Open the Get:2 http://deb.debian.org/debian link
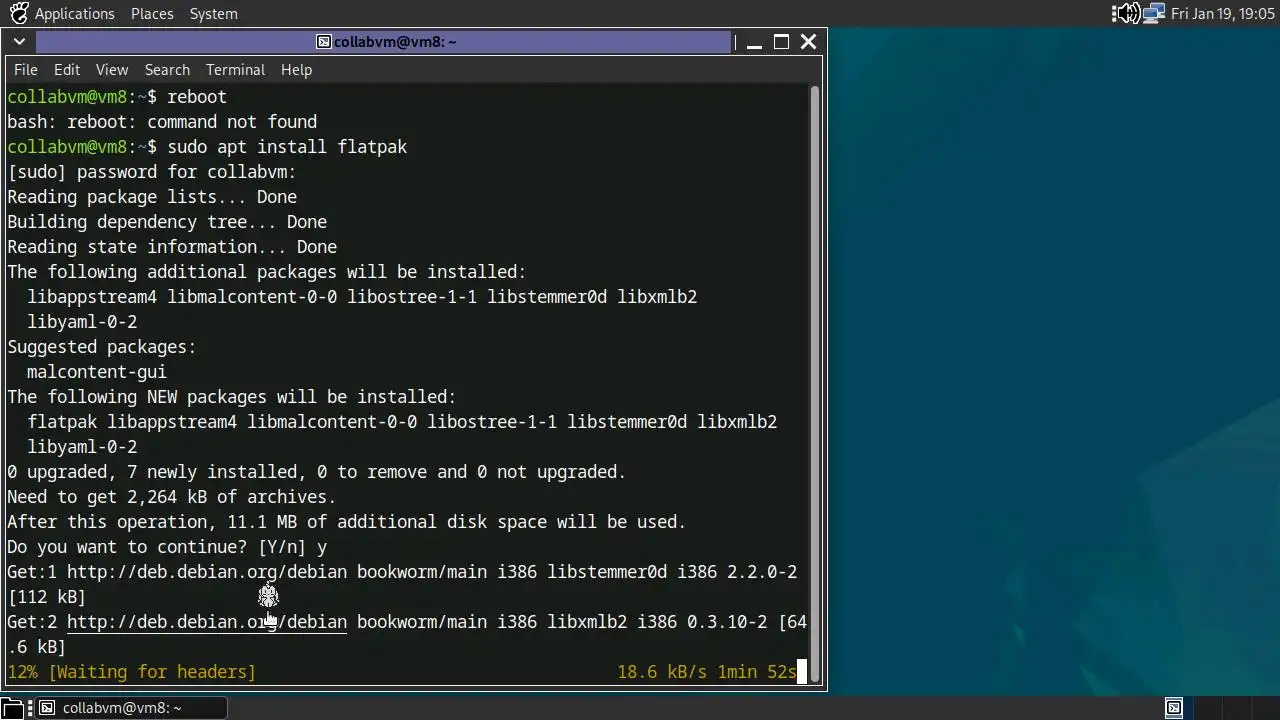 click(x=207, y=622)
